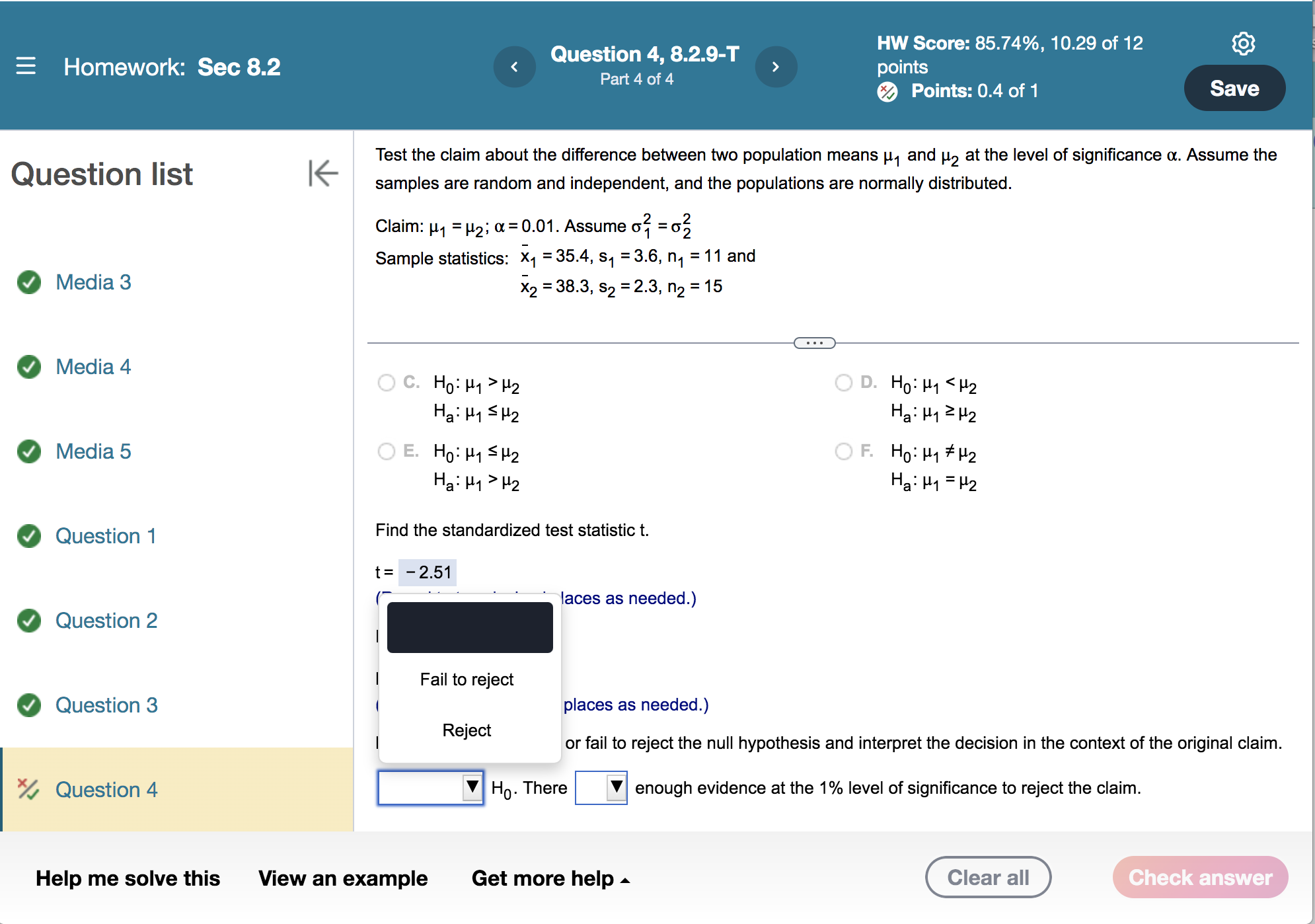1315x924 pixels.
Task: Go to the next question arrow
Action: click(776, 67)
